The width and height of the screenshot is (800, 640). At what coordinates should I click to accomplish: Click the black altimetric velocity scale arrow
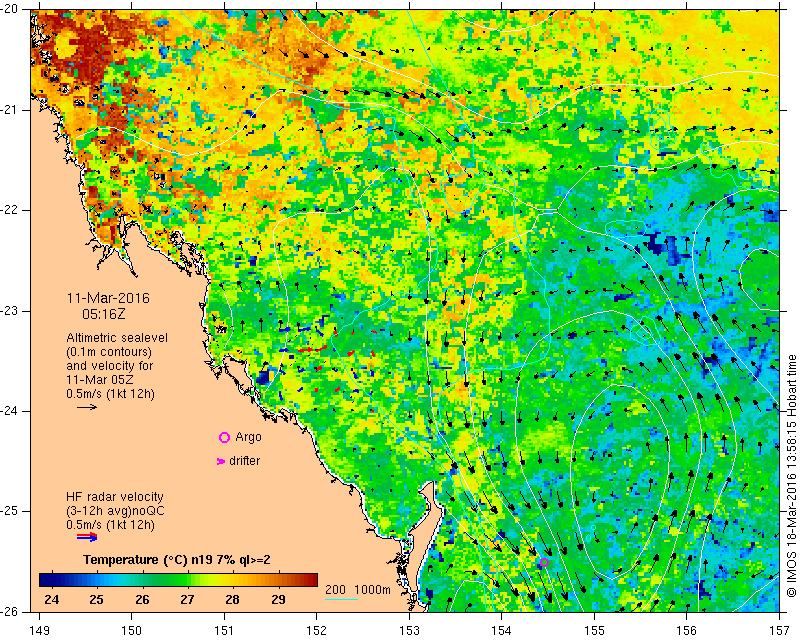(87, 407)
